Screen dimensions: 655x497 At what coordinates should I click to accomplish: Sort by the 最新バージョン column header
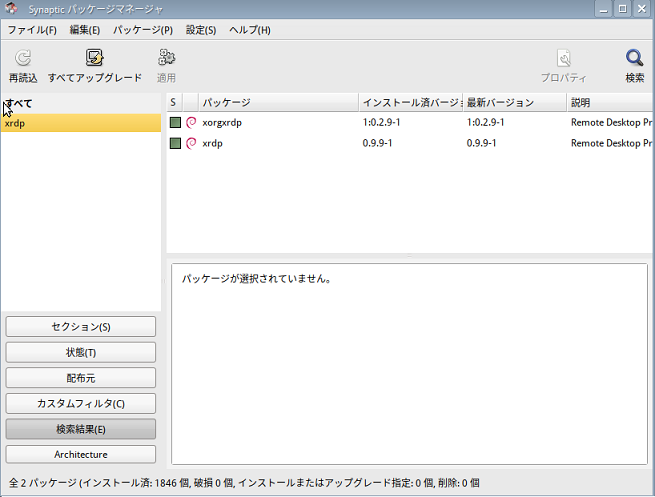tap(515, 102)
